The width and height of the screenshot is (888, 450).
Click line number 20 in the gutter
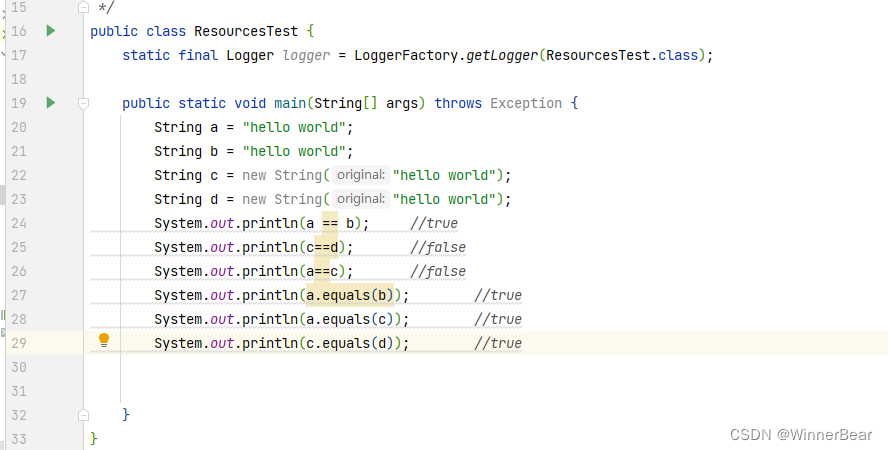[19, 127]
